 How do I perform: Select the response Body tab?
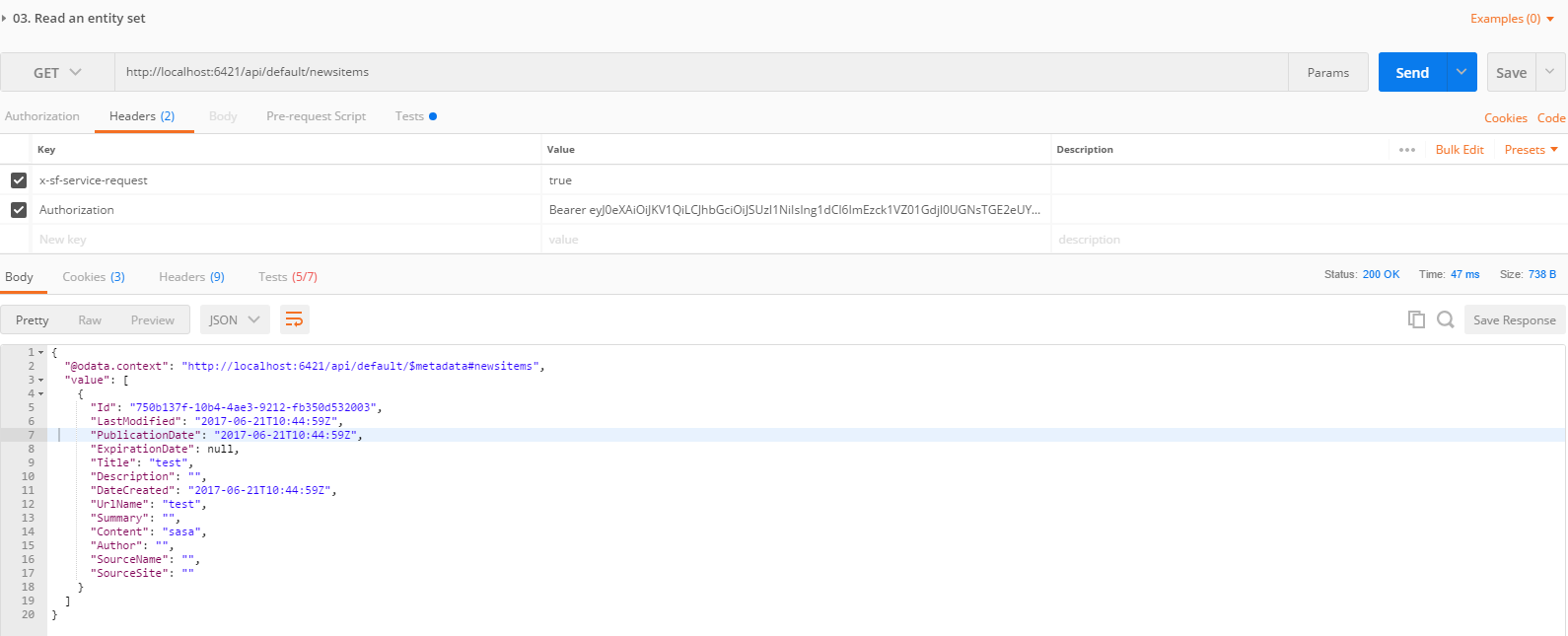(x=19, y=277)
